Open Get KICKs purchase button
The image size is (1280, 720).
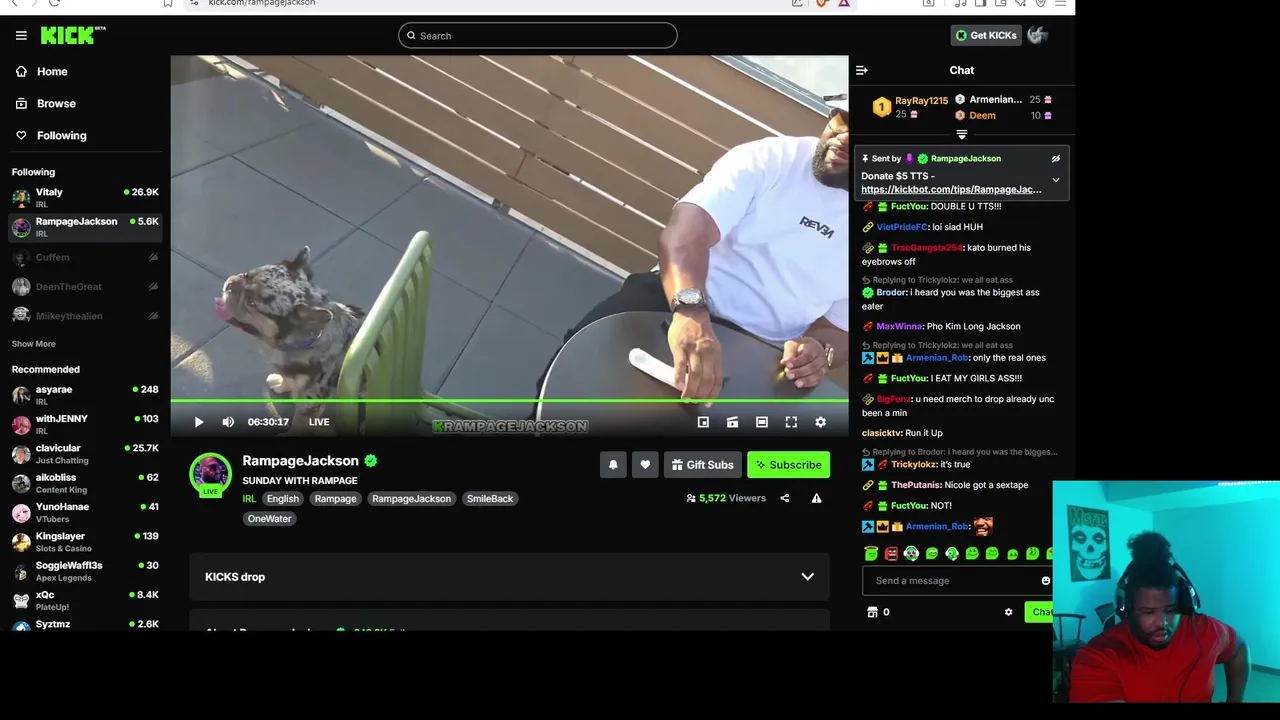[986, 35]
